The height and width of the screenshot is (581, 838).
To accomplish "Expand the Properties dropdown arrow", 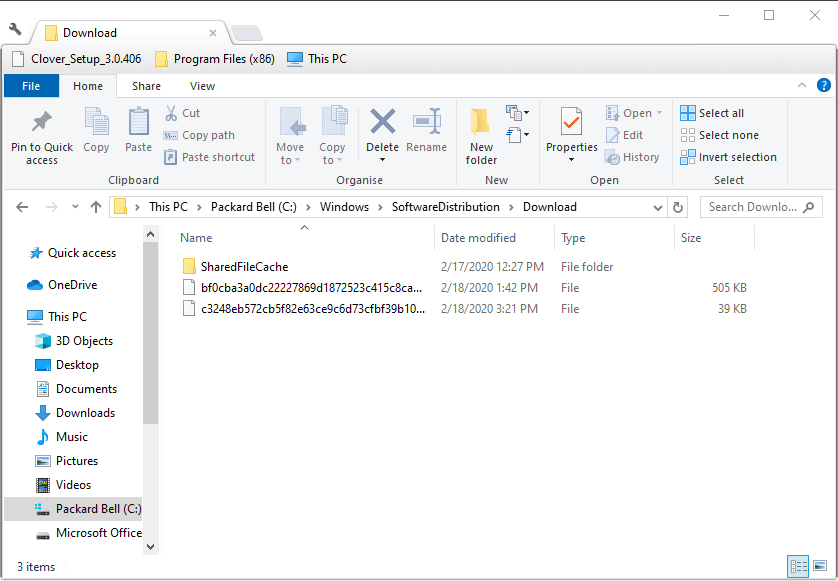I will coord(571,160).
